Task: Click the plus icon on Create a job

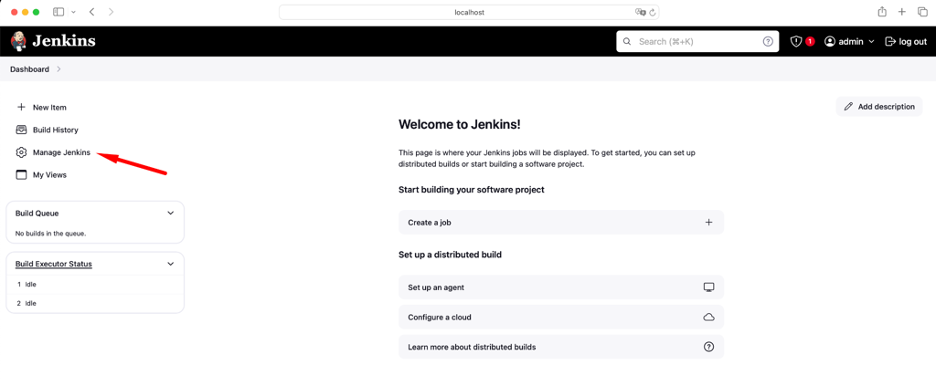Action: [x=709, y=222]
